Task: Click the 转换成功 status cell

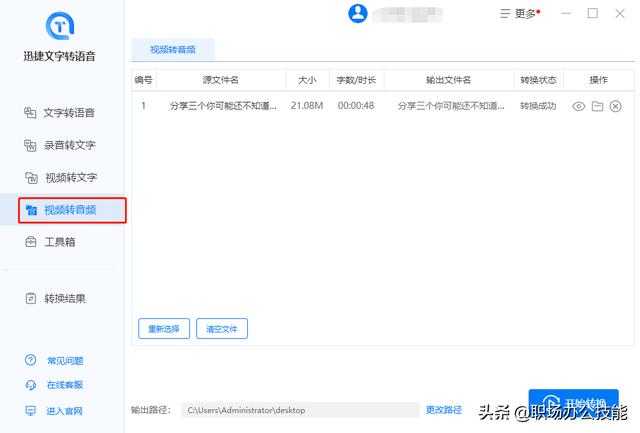Action: click(538, 106)
